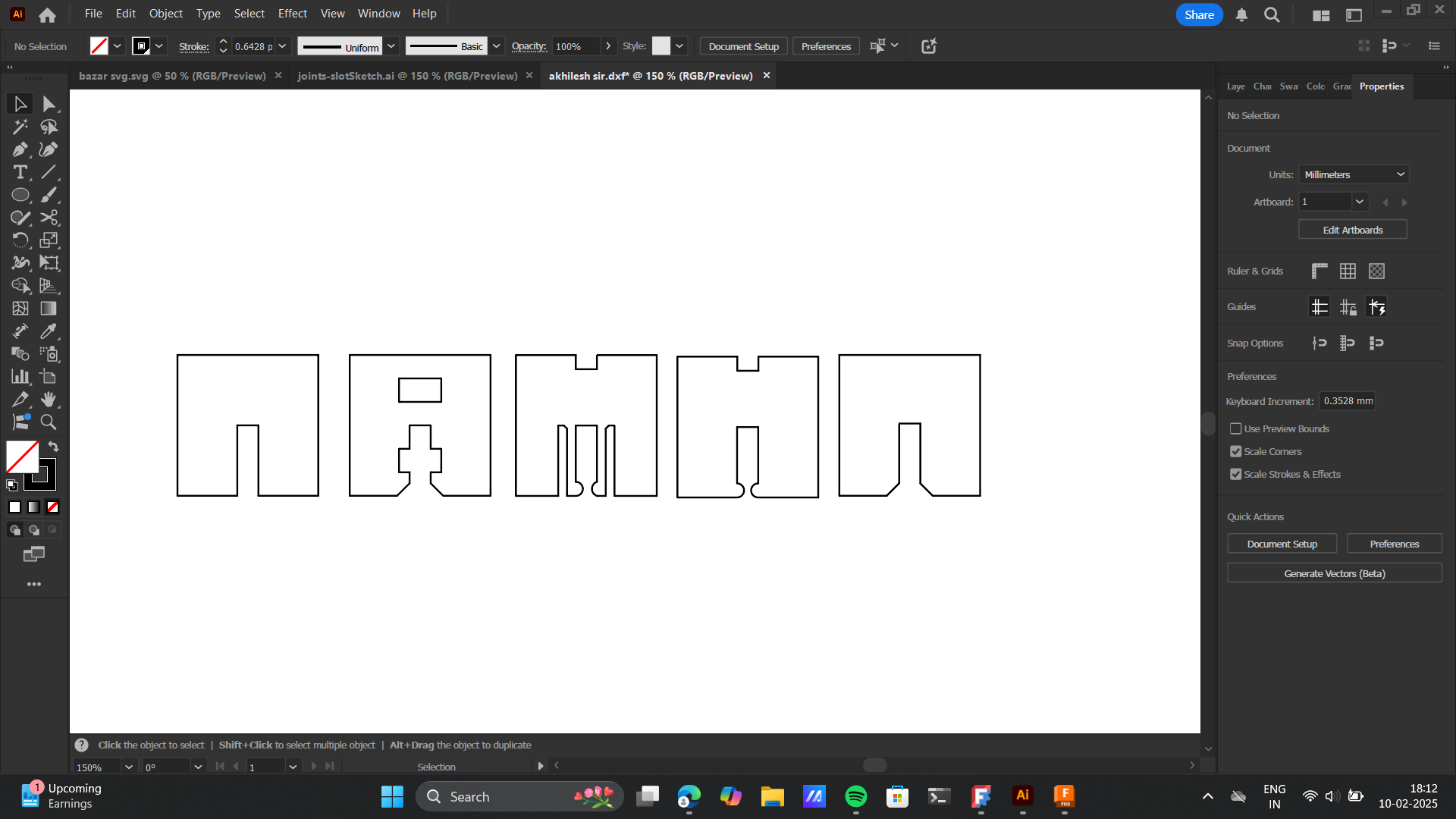Image resolution: width=1456 pixels, height=819 pixels.
Task: Select the Shape Builder tool
Action: click(x=20, y=286)
